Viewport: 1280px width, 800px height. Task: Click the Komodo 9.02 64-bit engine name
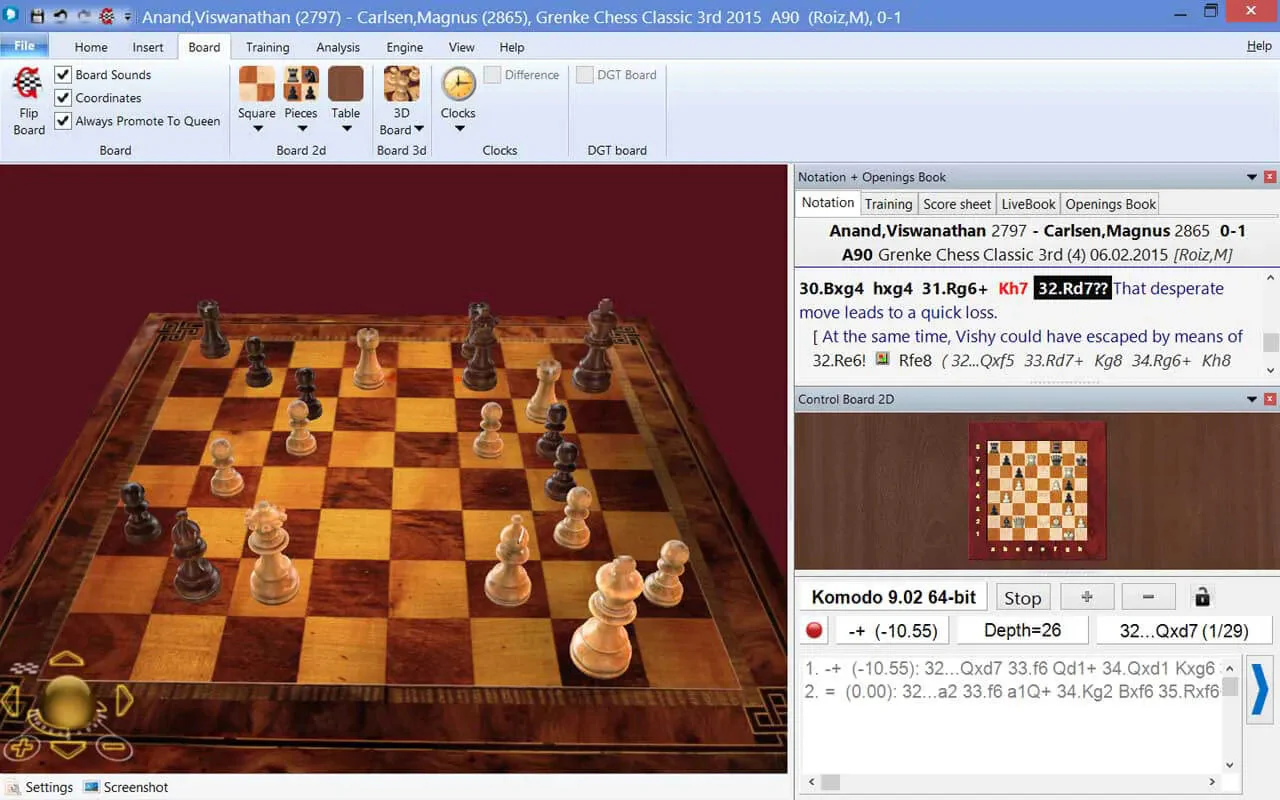(894, 597)
